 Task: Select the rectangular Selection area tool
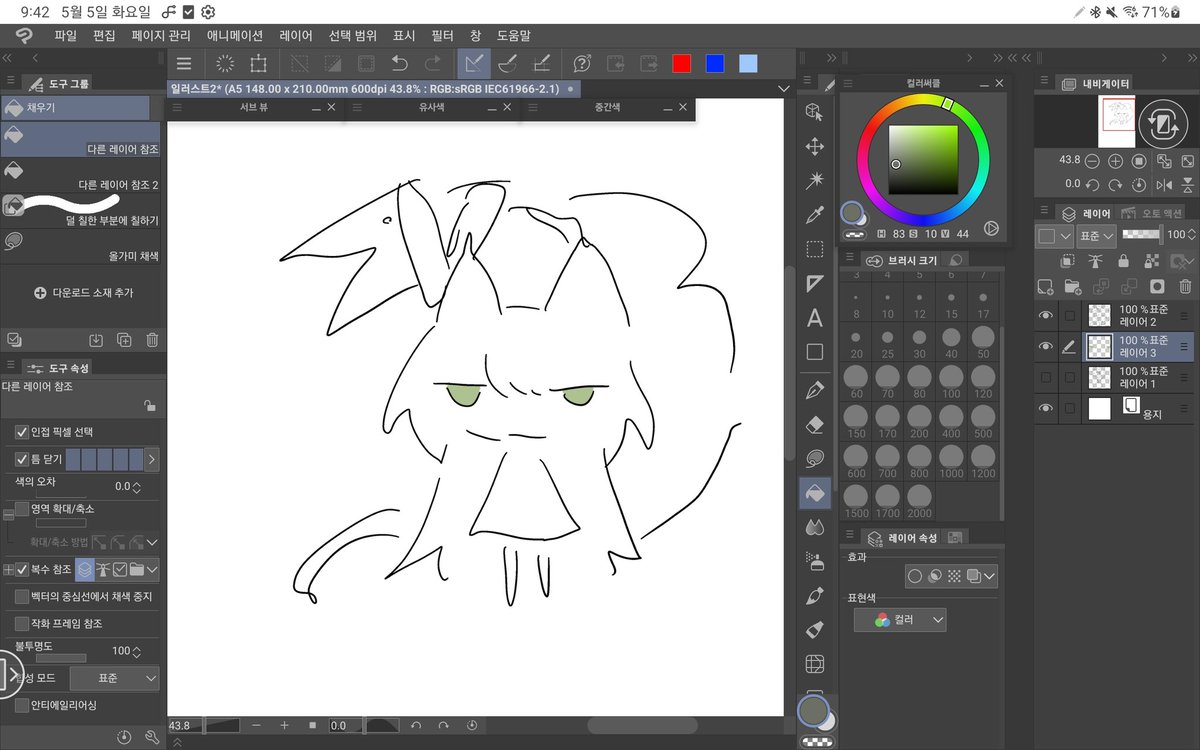click(x=814, y=249)
